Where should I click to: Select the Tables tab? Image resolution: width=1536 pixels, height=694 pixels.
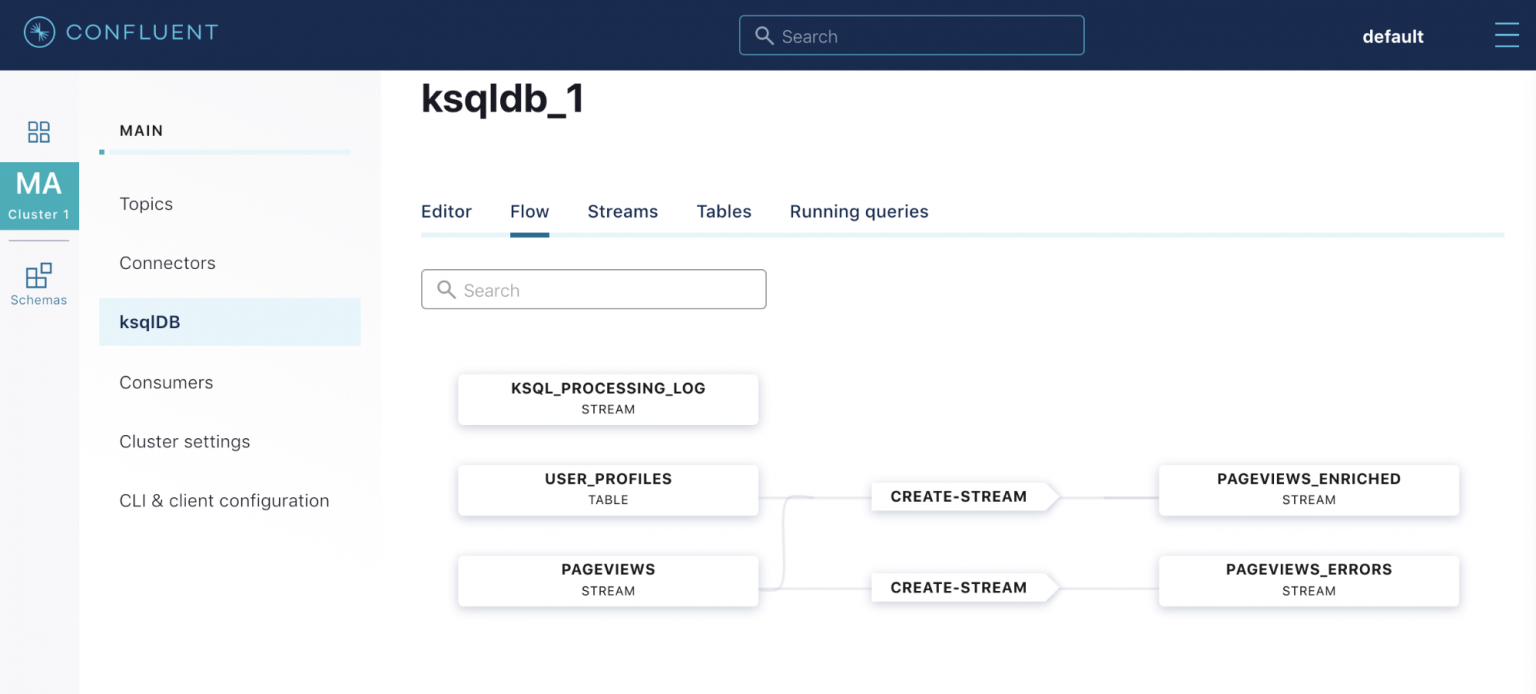723,211
